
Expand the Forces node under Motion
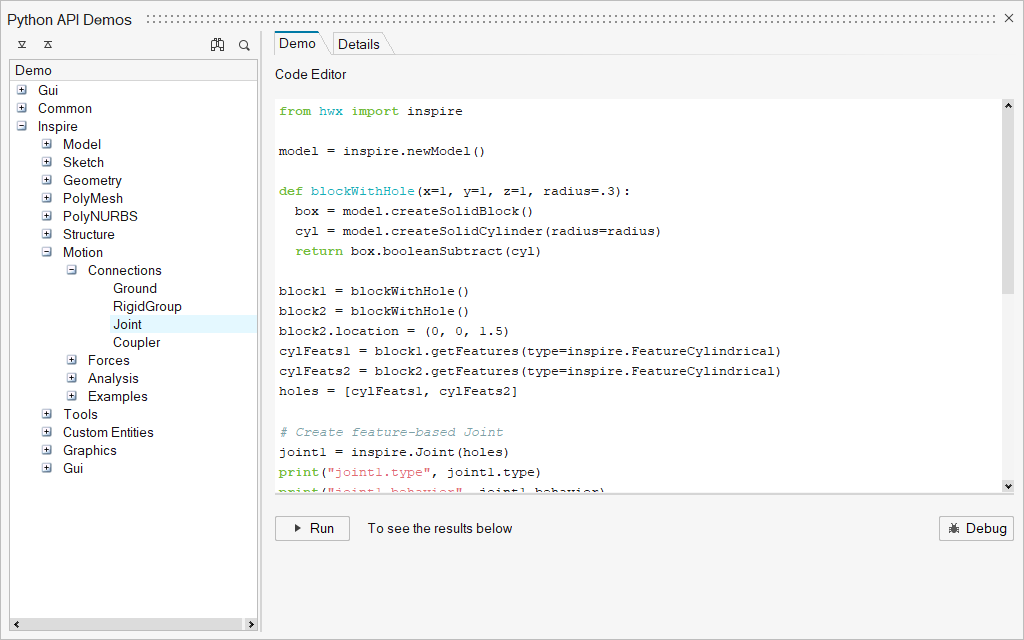(72, 361)
